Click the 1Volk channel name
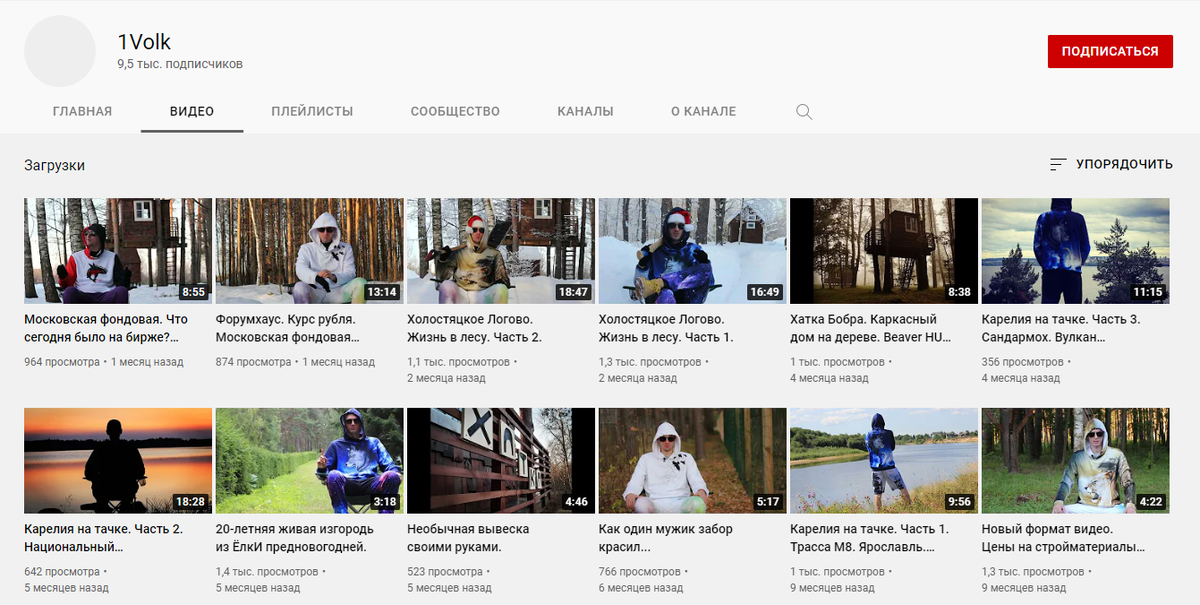The width and height of the screenshot is (1200, 605). point(144,42)
